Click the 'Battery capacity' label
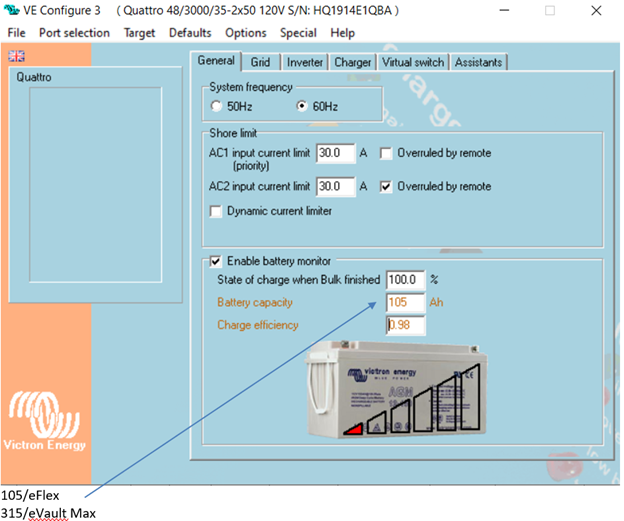Viewport: 624px width, 521px height. [x=255, y=302]
